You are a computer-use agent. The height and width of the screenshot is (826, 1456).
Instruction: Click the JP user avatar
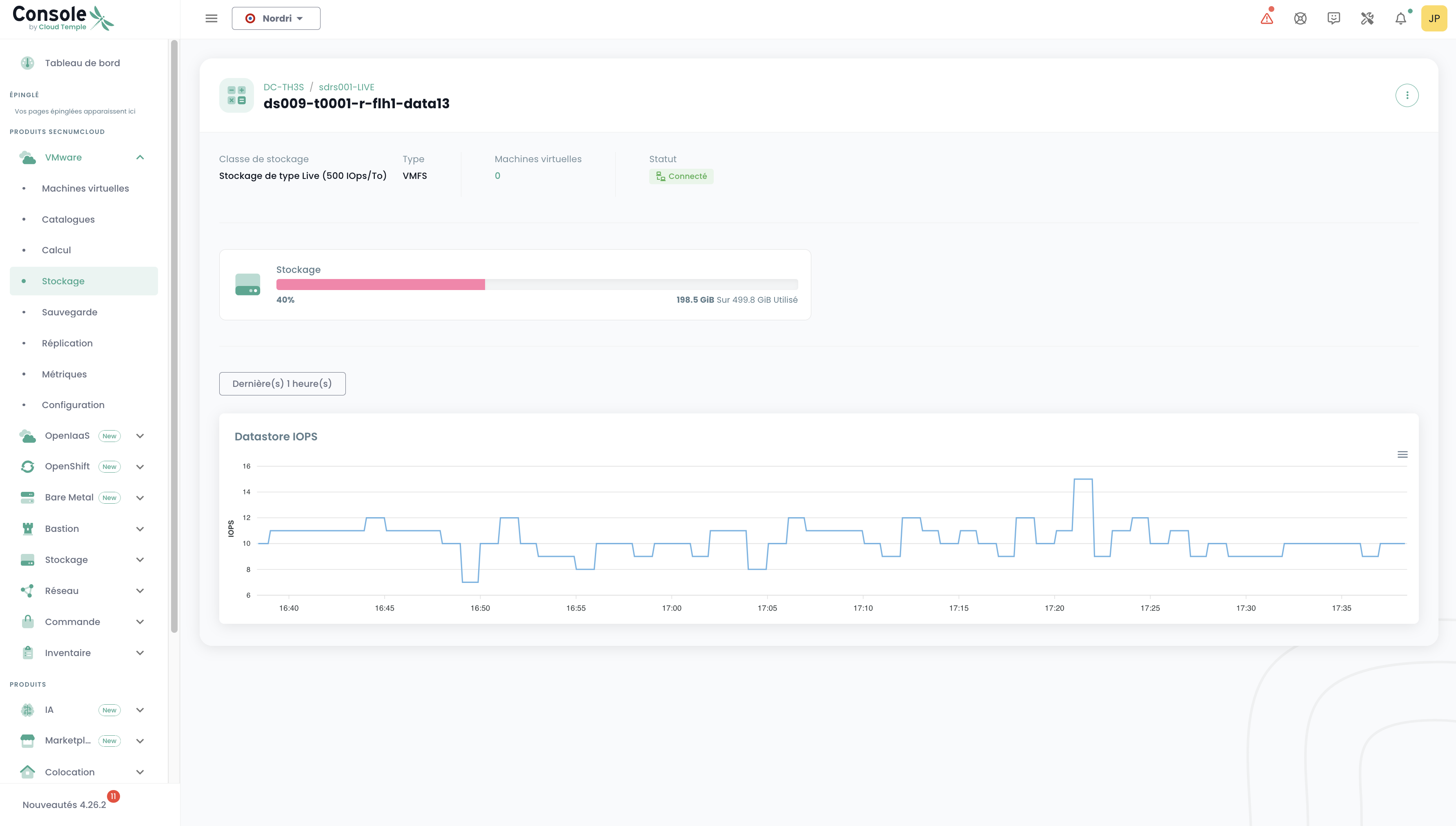(1434, 19)
